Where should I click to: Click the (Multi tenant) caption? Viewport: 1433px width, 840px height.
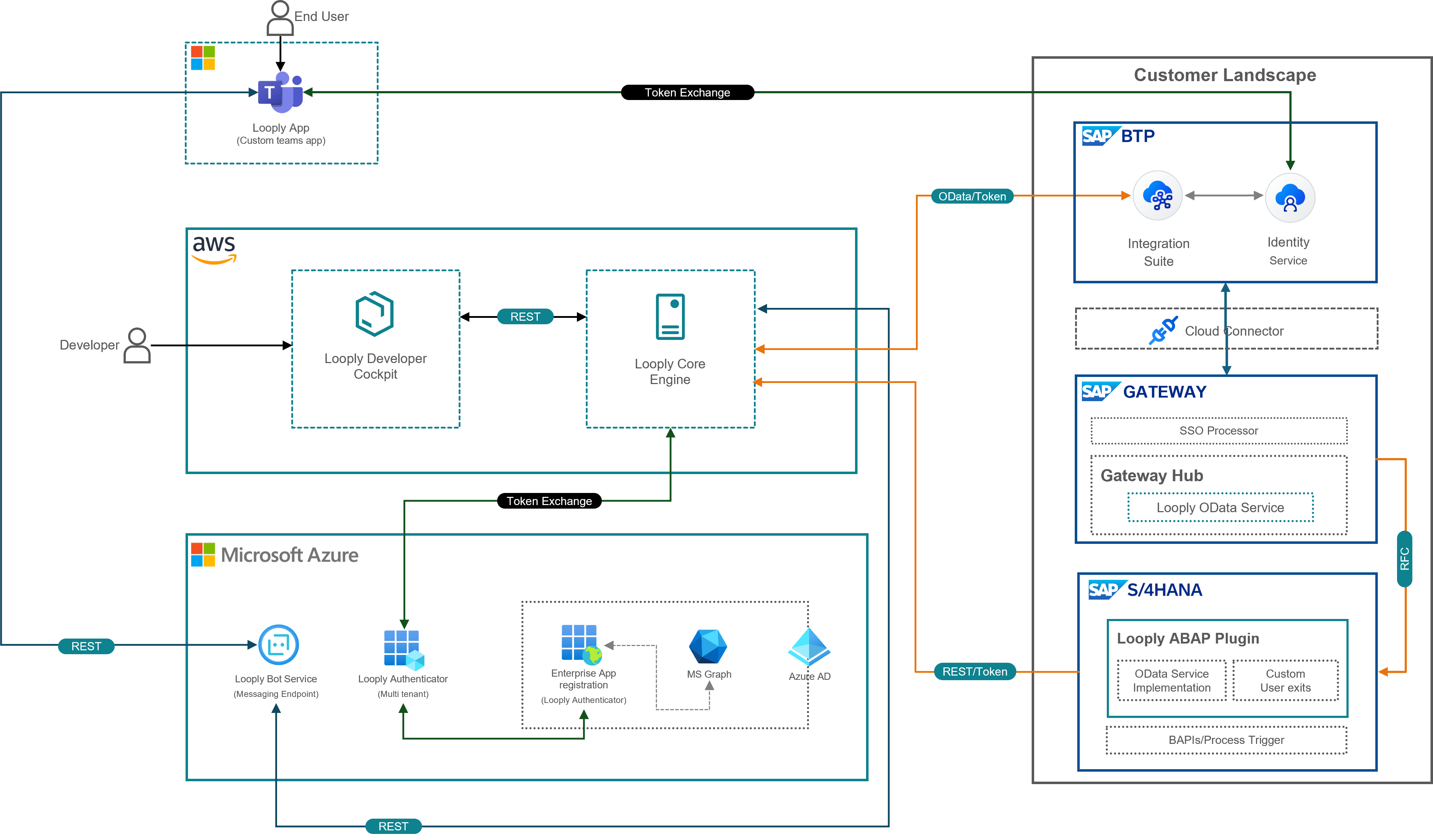[403, 694]
